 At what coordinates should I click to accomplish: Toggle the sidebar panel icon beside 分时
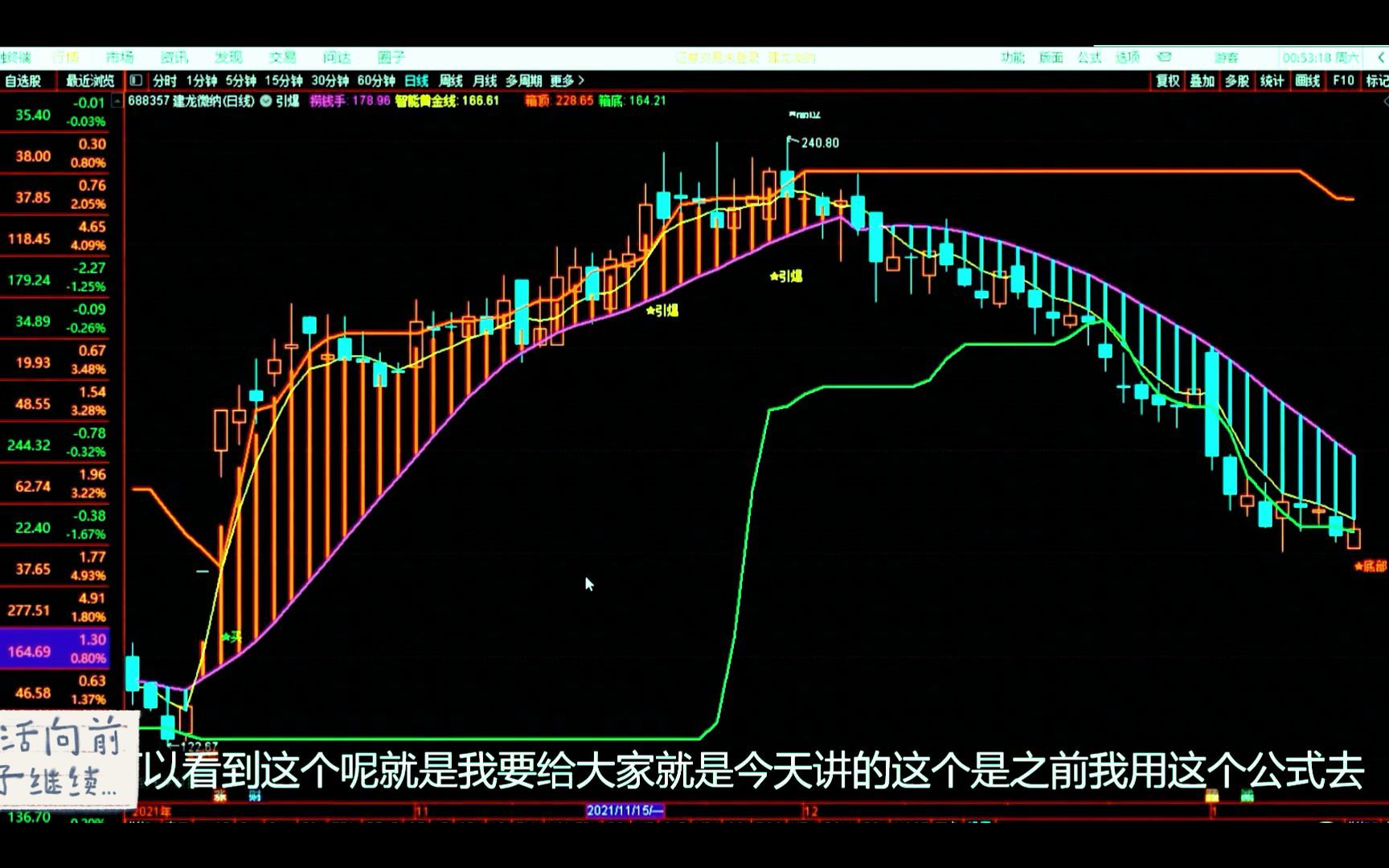pyautogui.click(x=136, y=80)
